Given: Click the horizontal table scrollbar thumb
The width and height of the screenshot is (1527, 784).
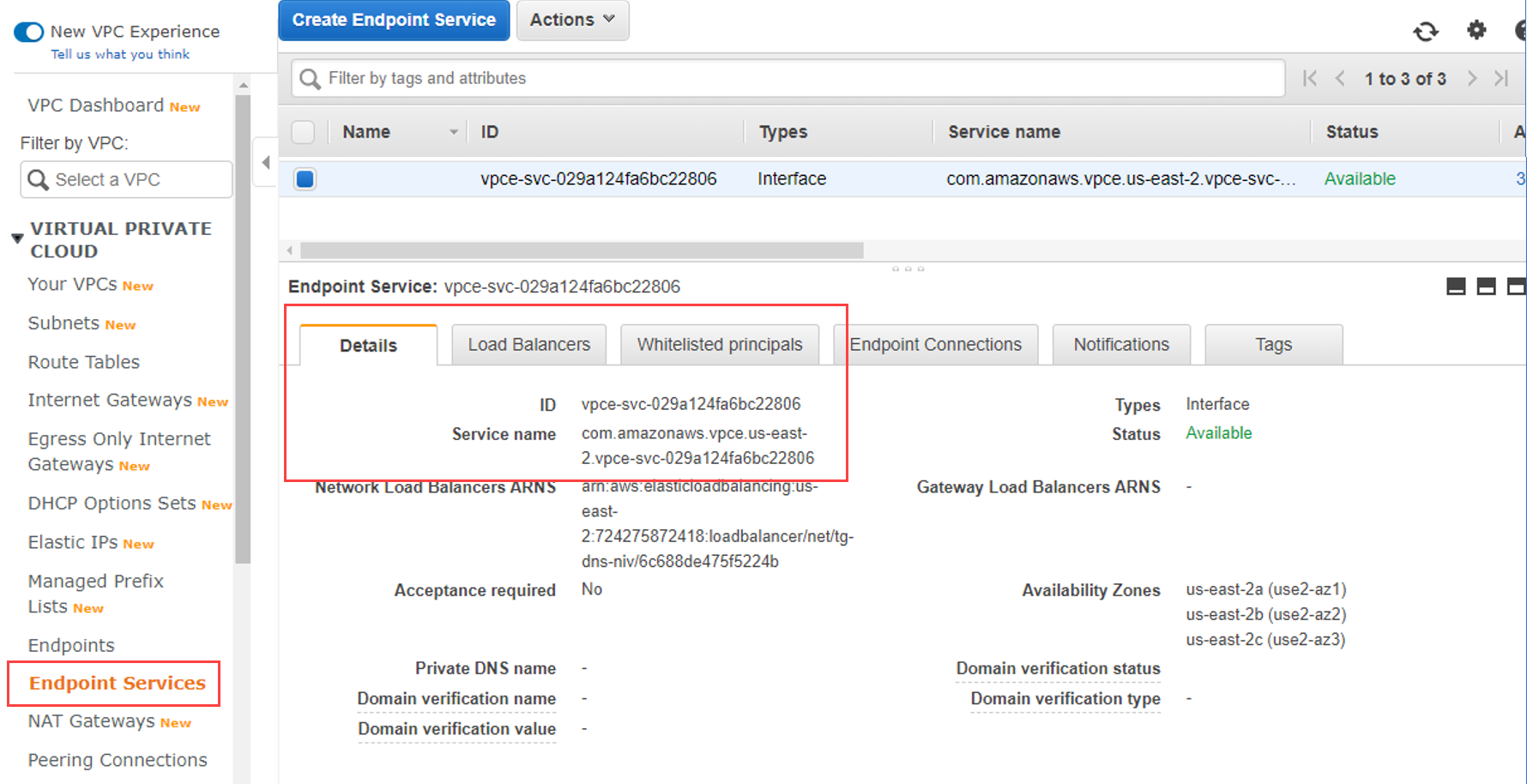Looking at the screenshot, I should [582, 250].
